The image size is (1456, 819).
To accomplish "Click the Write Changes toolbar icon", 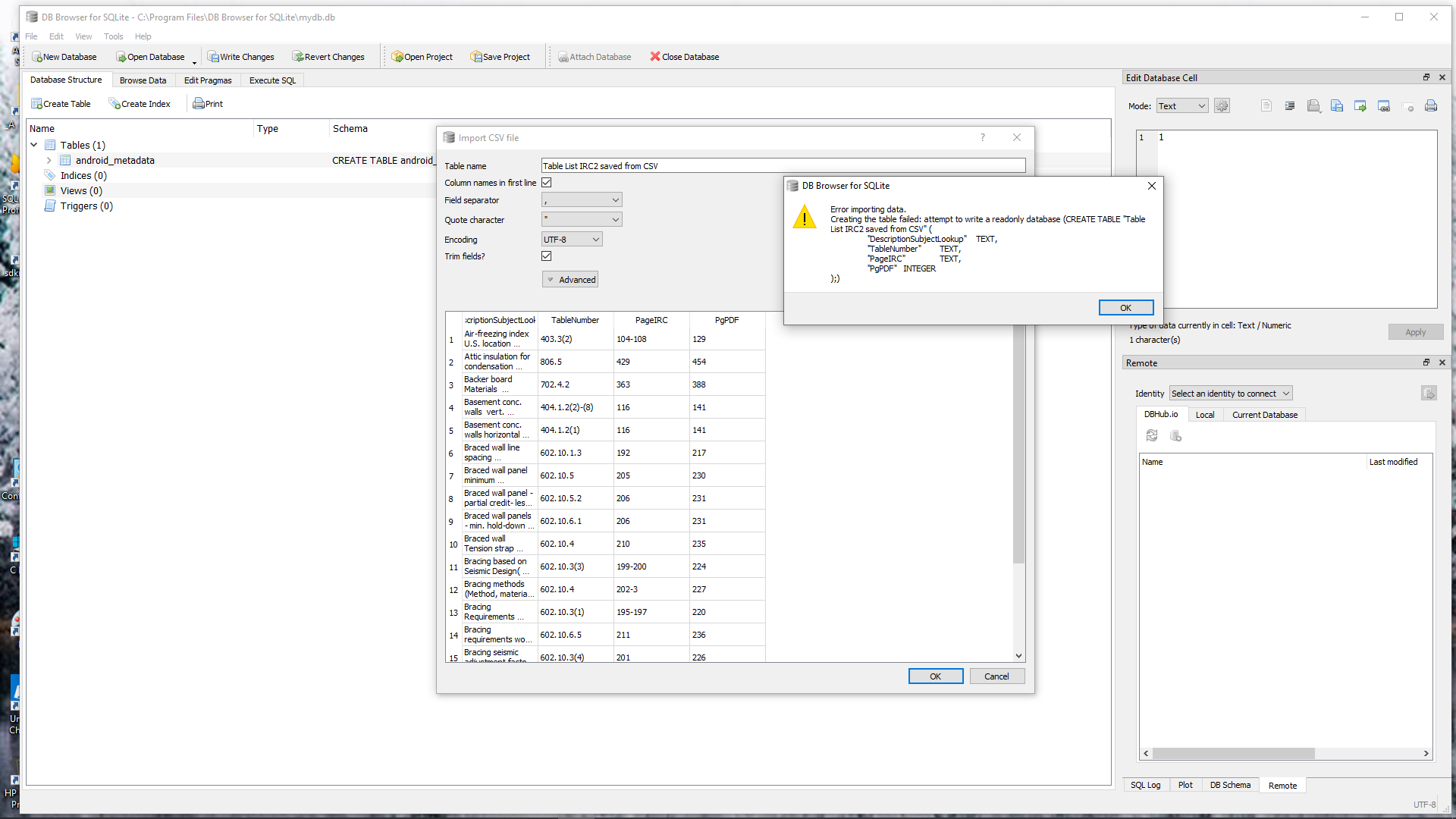I will point(213,57).
